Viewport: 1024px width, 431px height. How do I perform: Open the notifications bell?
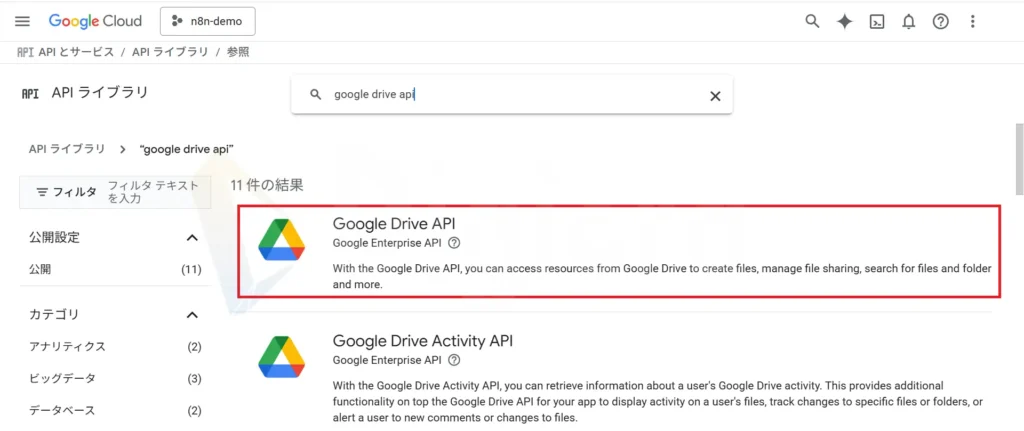[908, 22]
